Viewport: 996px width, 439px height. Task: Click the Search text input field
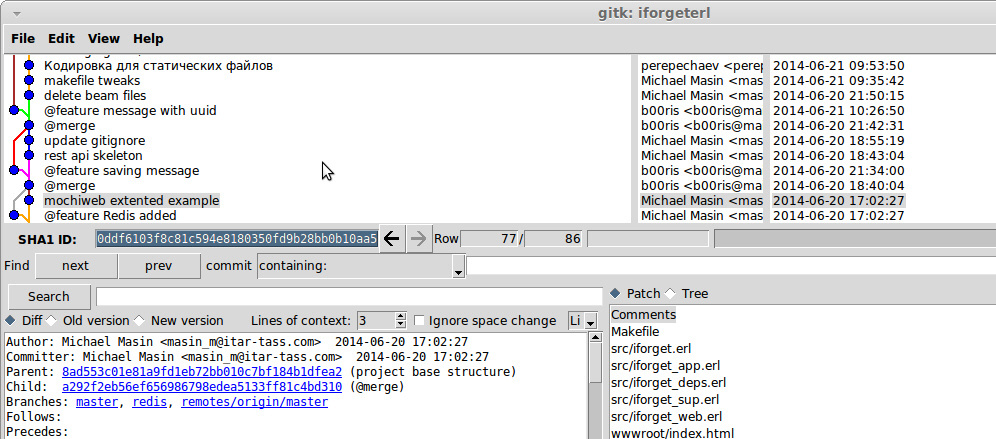click(349, 297)
